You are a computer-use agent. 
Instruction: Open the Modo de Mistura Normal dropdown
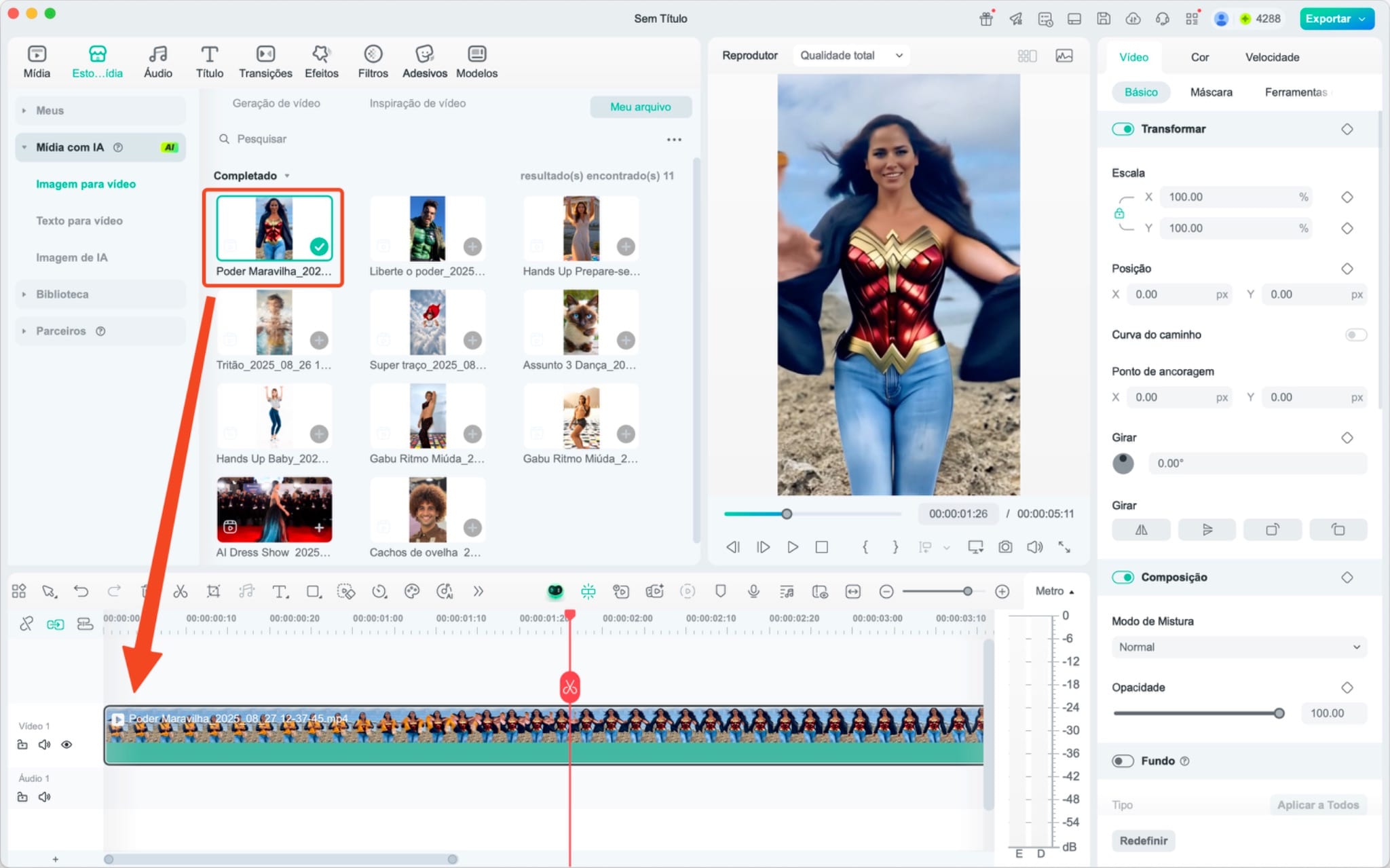coord(1239,647)
